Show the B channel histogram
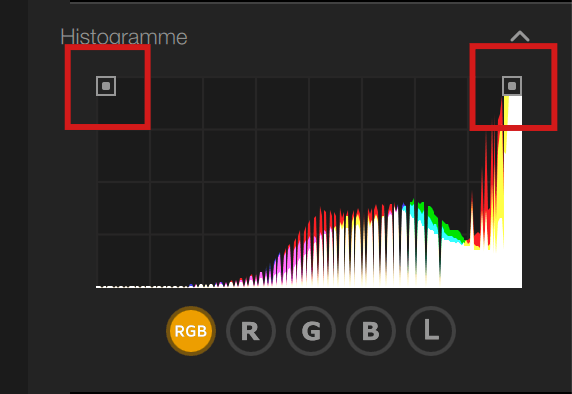The image size is (572, 394). (371, 331)
